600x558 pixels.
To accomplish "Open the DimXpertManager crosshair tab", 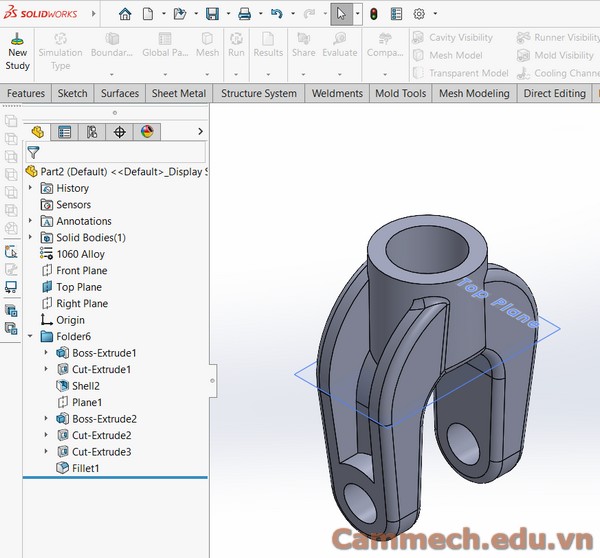I will pos(119,132).
